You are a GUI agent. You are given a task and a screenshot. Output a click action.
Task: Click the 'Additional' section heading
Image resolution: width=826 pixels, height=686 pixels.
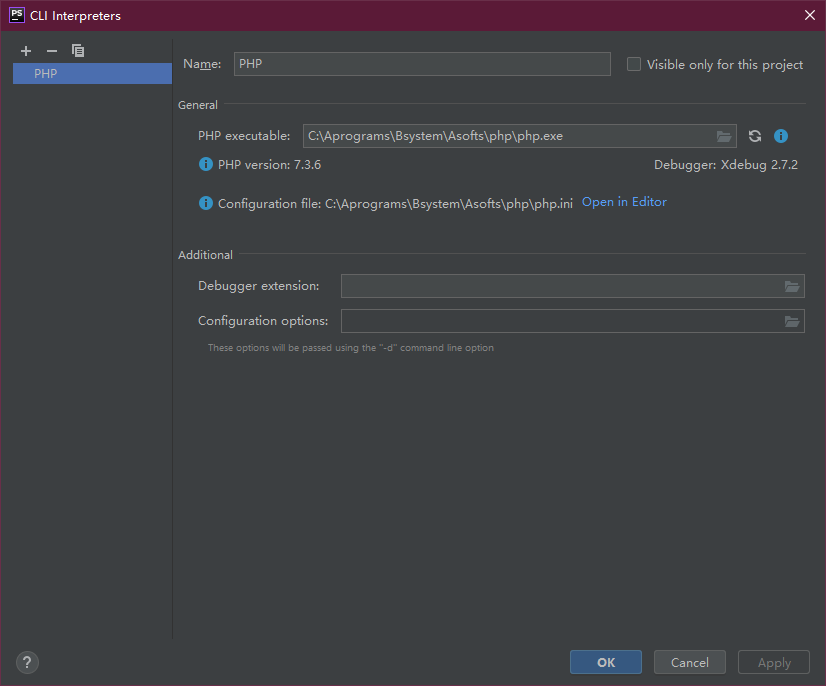[205, 255]
